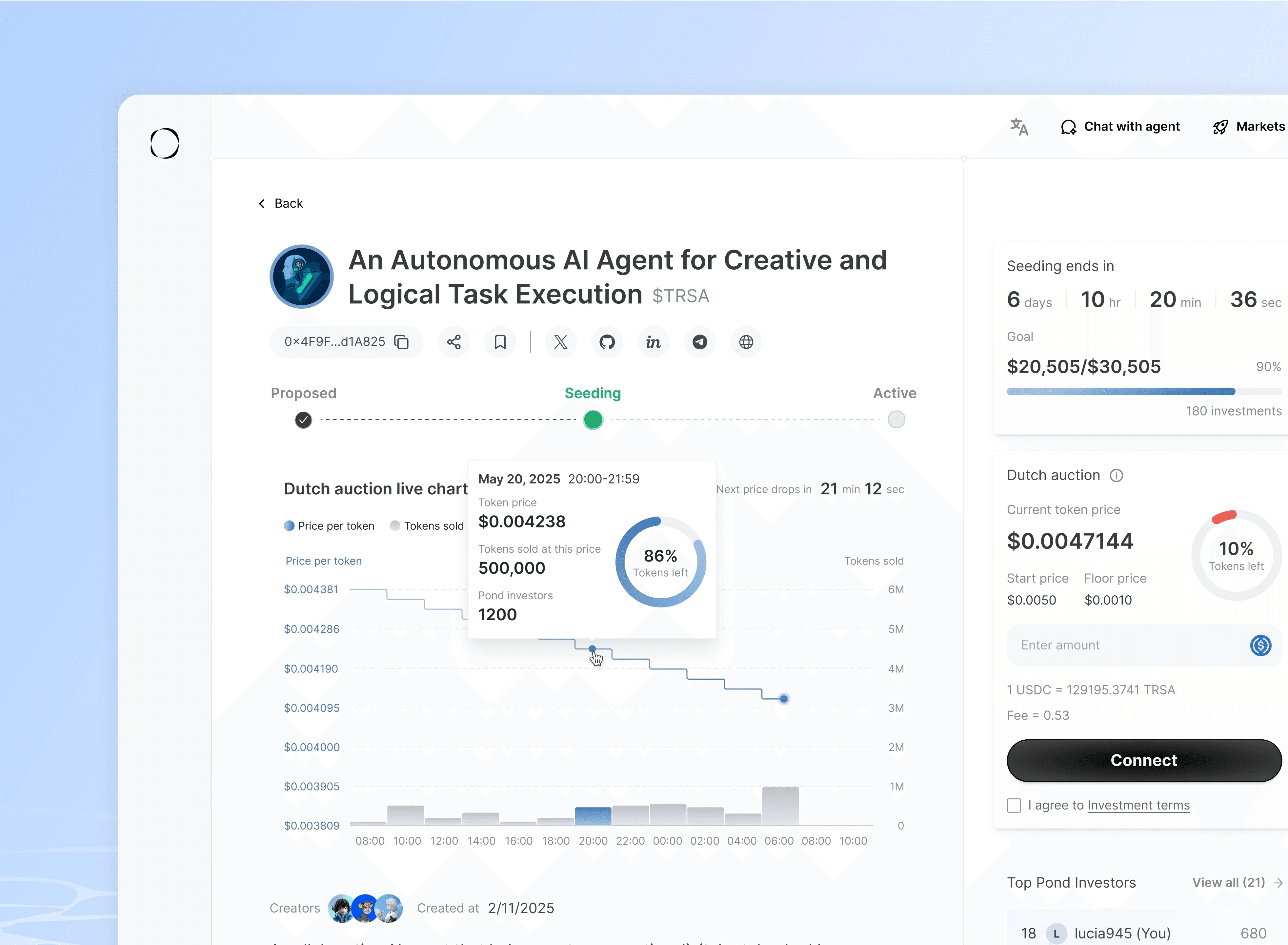Click the grey Active stage marker
The image size is (1288, 945).
click(896, 420)
